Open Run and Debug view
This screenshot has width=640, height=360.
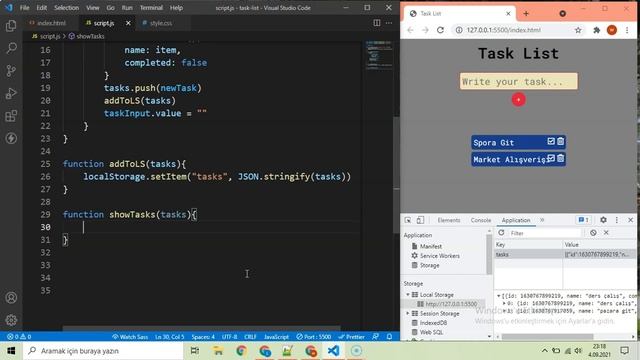coord(11,93)
